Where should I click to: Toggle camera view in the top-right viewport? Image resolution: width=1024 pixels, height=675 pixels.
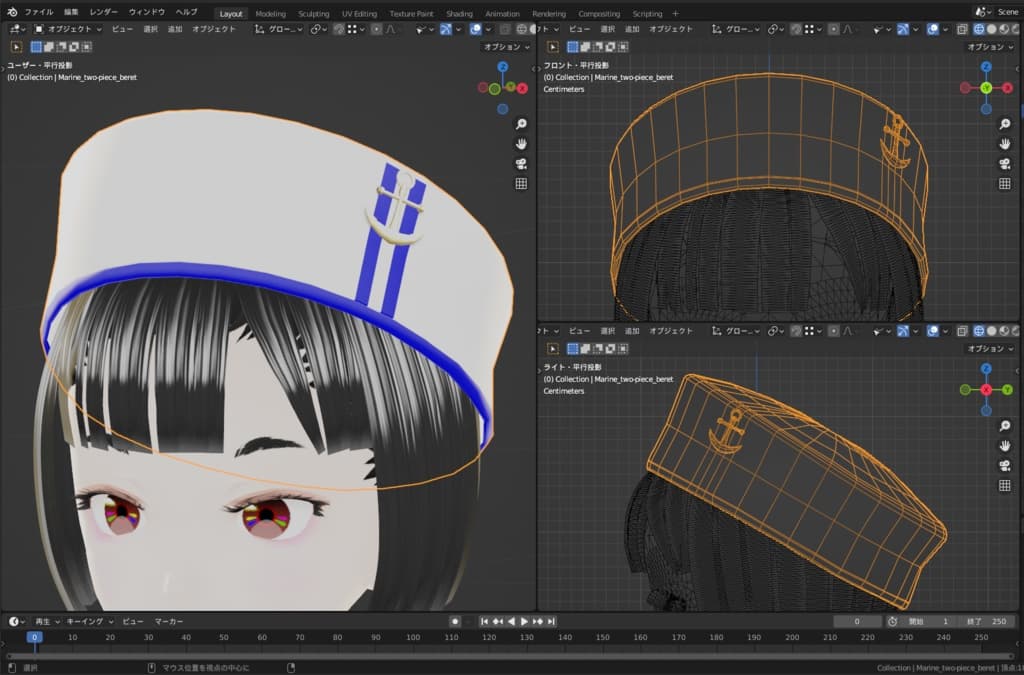(x=1004, y=164)
